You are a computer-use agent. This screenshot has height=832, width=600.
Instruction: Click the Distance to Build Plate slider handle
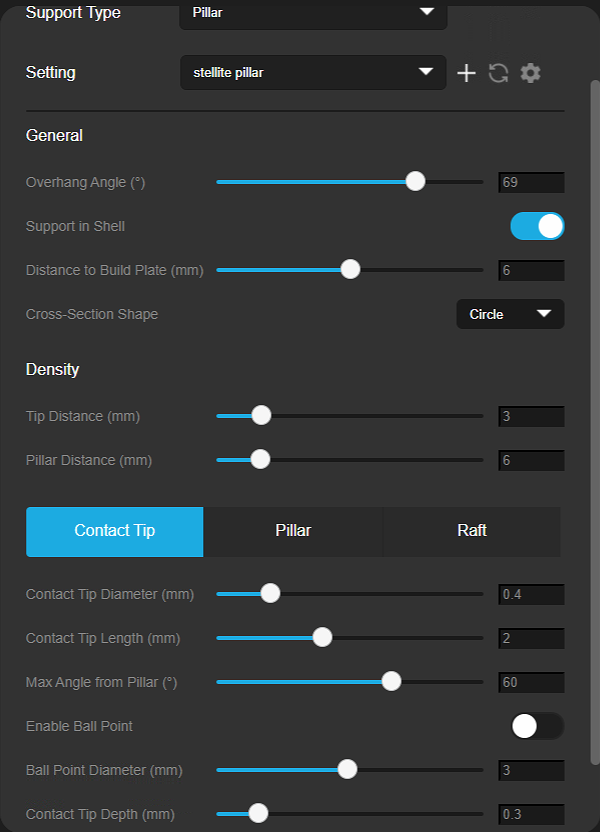350,270
